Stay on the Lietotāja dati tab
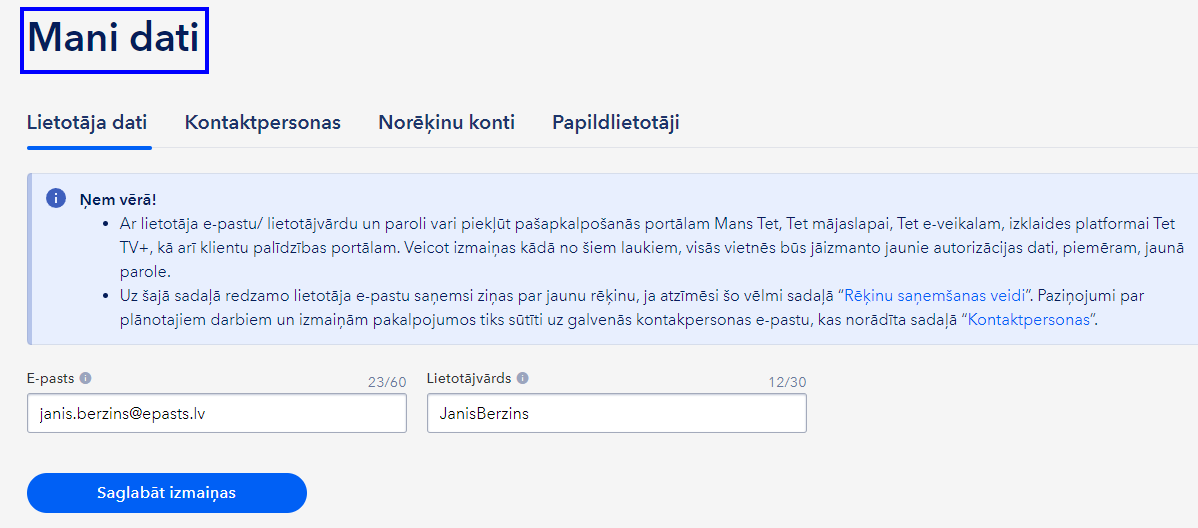The height and width of the screenshot is (528, 1198). [x=87, y=122]
